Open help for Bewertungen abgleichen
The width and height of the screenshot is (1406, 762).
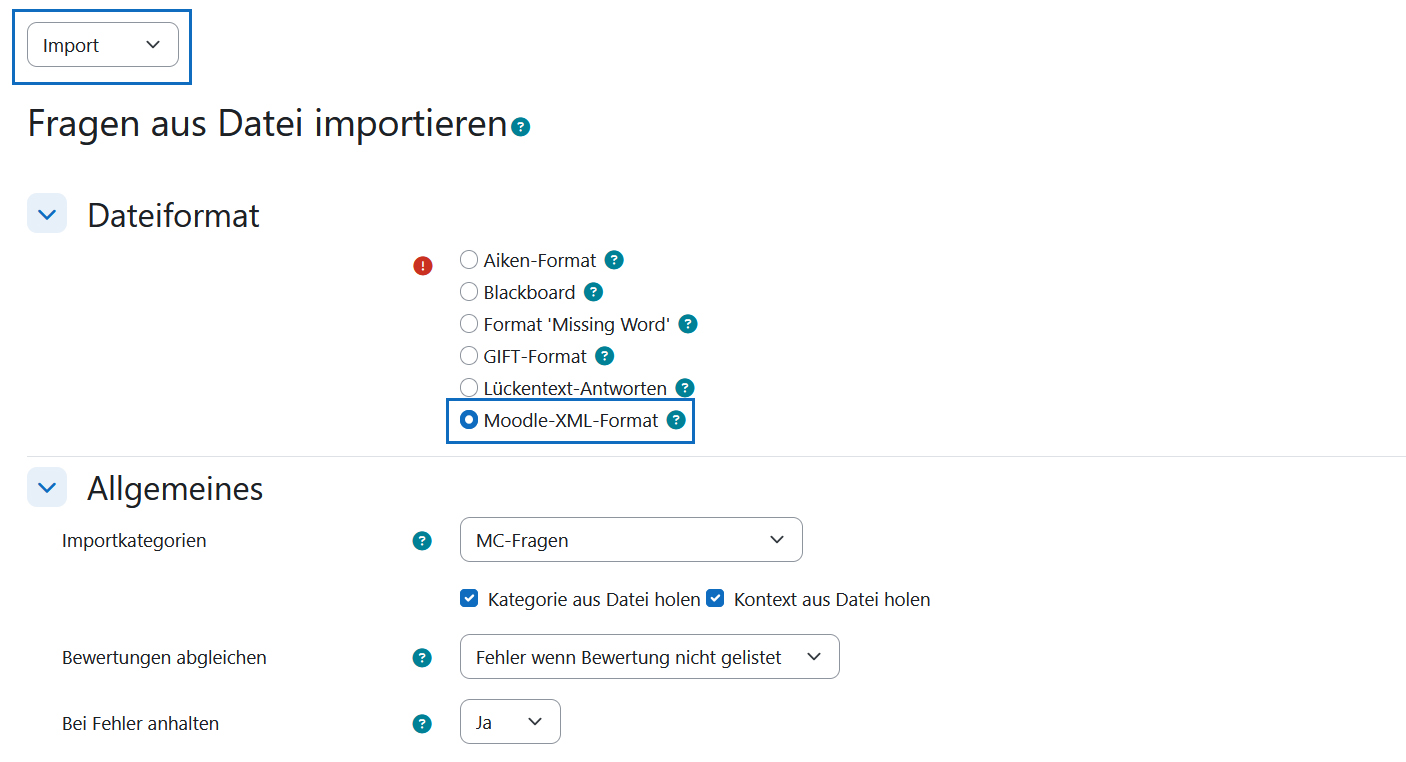[x=422, y=658]
